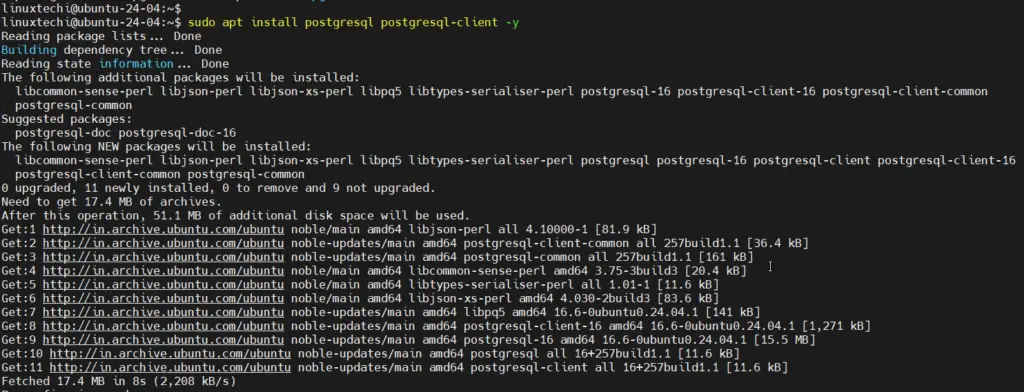The width and height of the screenshot is (1024, 392).
Task: Click the 'Need to get 17.4 MB' line
Action: pos(111,202)
